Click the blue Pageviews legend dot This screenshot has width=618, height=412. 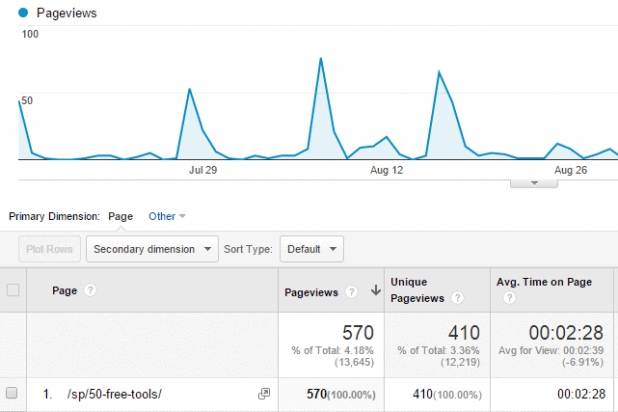coord(23,13)
